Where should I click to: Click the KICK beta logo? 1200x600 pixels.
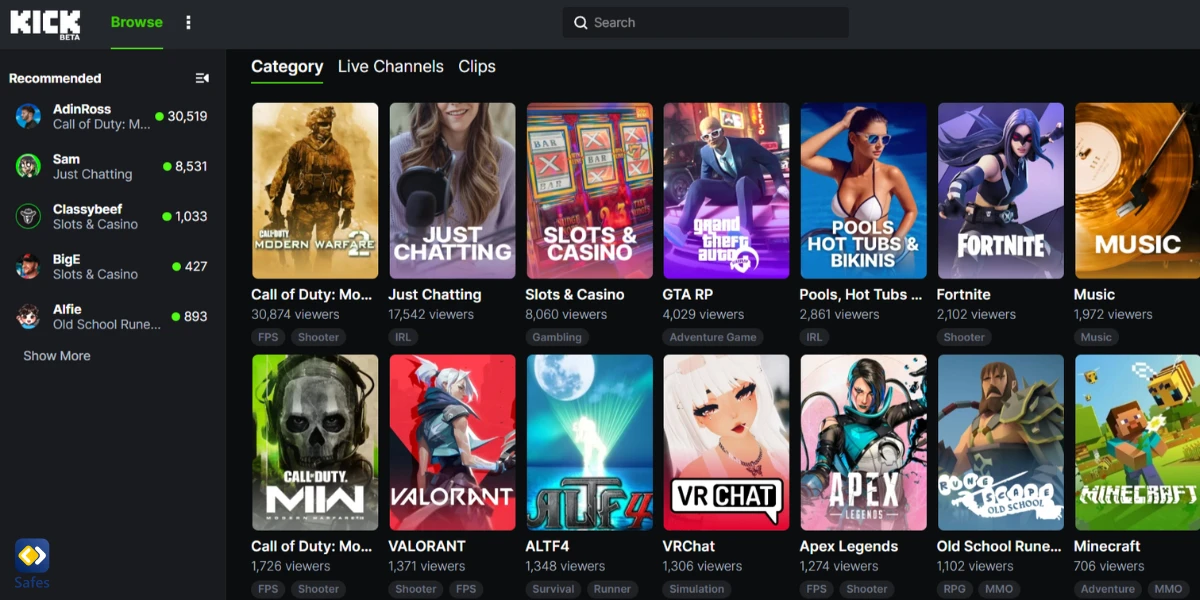coord(45,24)
